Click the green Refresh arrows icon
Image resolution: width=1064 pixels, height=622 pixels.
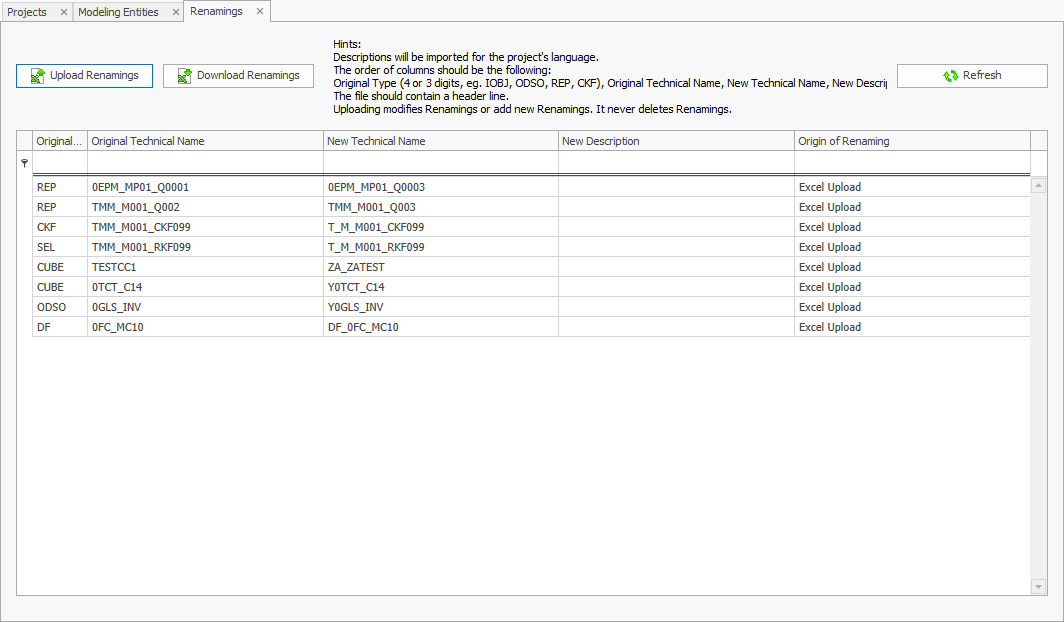coord(949,75)
